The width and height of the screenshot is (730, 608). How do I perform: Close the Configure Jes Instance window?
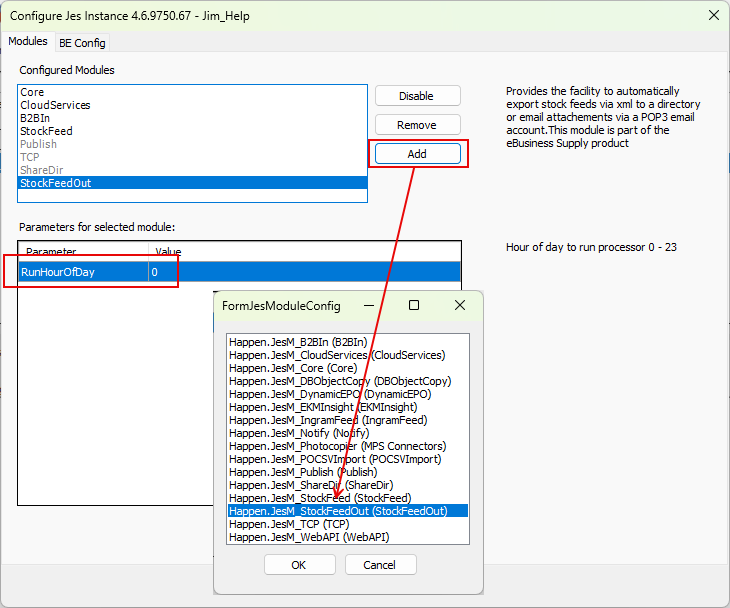tap(713, 15)
